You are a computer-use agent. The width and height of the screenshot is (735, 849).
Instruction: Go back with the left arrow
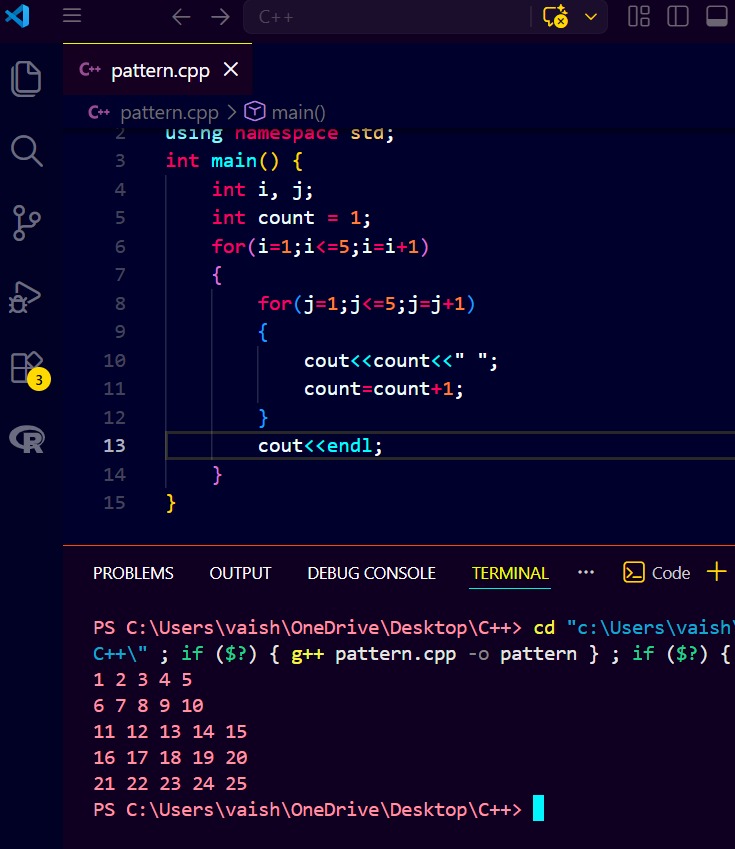point(181,17)
